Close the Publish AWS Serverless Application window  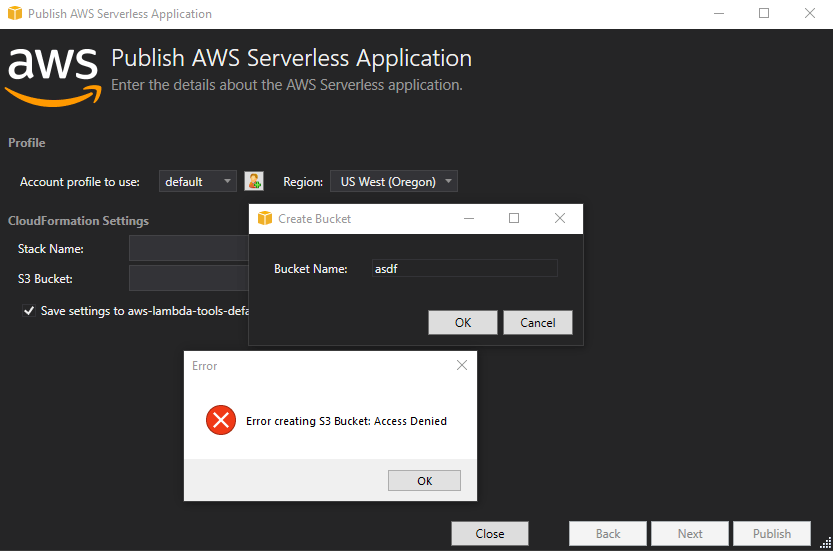coord(810,13)
